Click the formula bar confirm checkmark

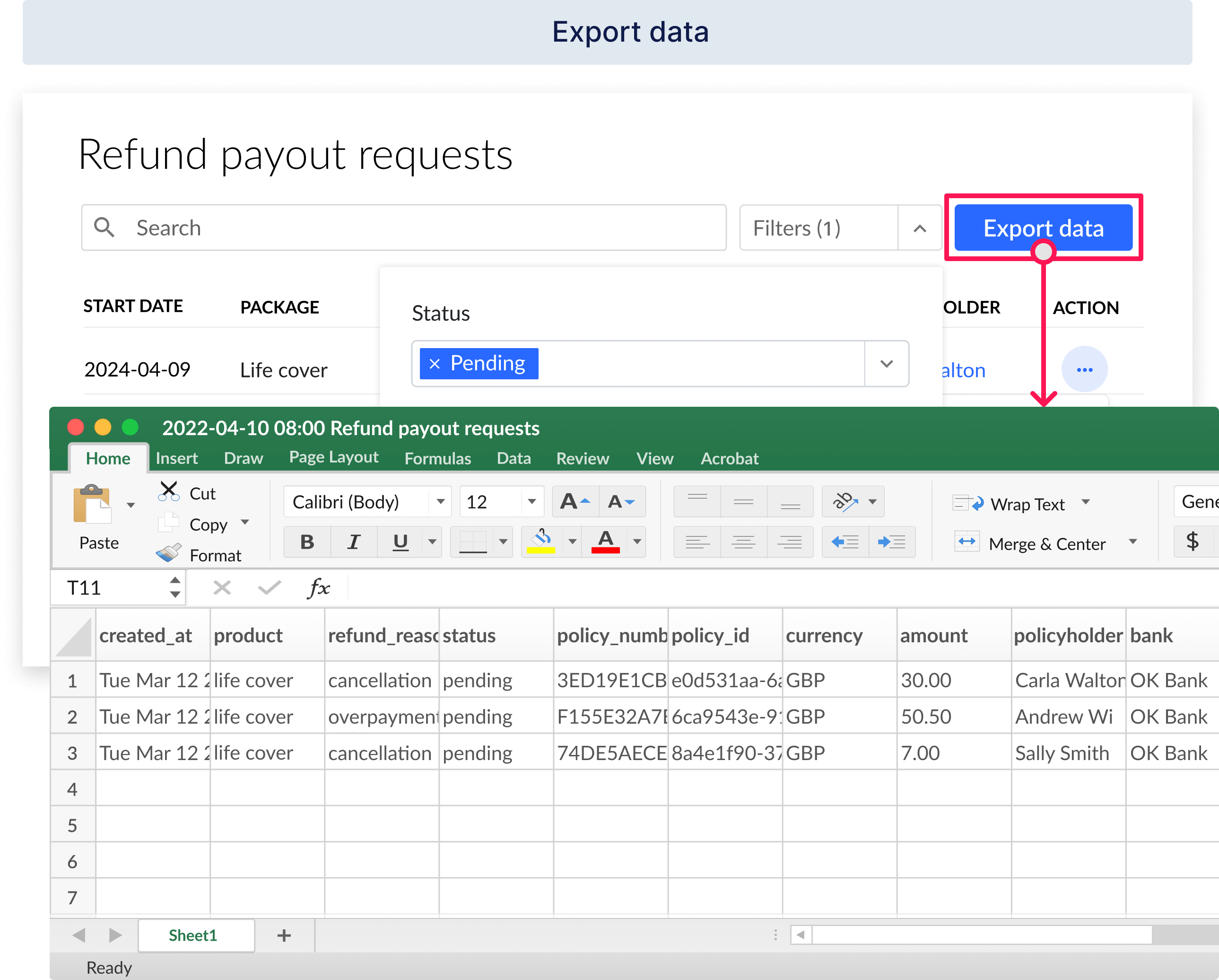click(269, 588)
